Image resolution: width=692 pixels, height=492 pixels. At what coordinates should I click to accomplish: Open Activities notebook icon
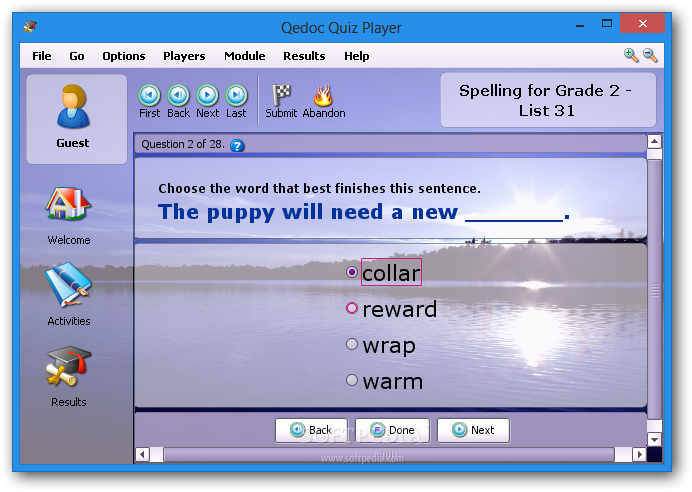(68, 285)
